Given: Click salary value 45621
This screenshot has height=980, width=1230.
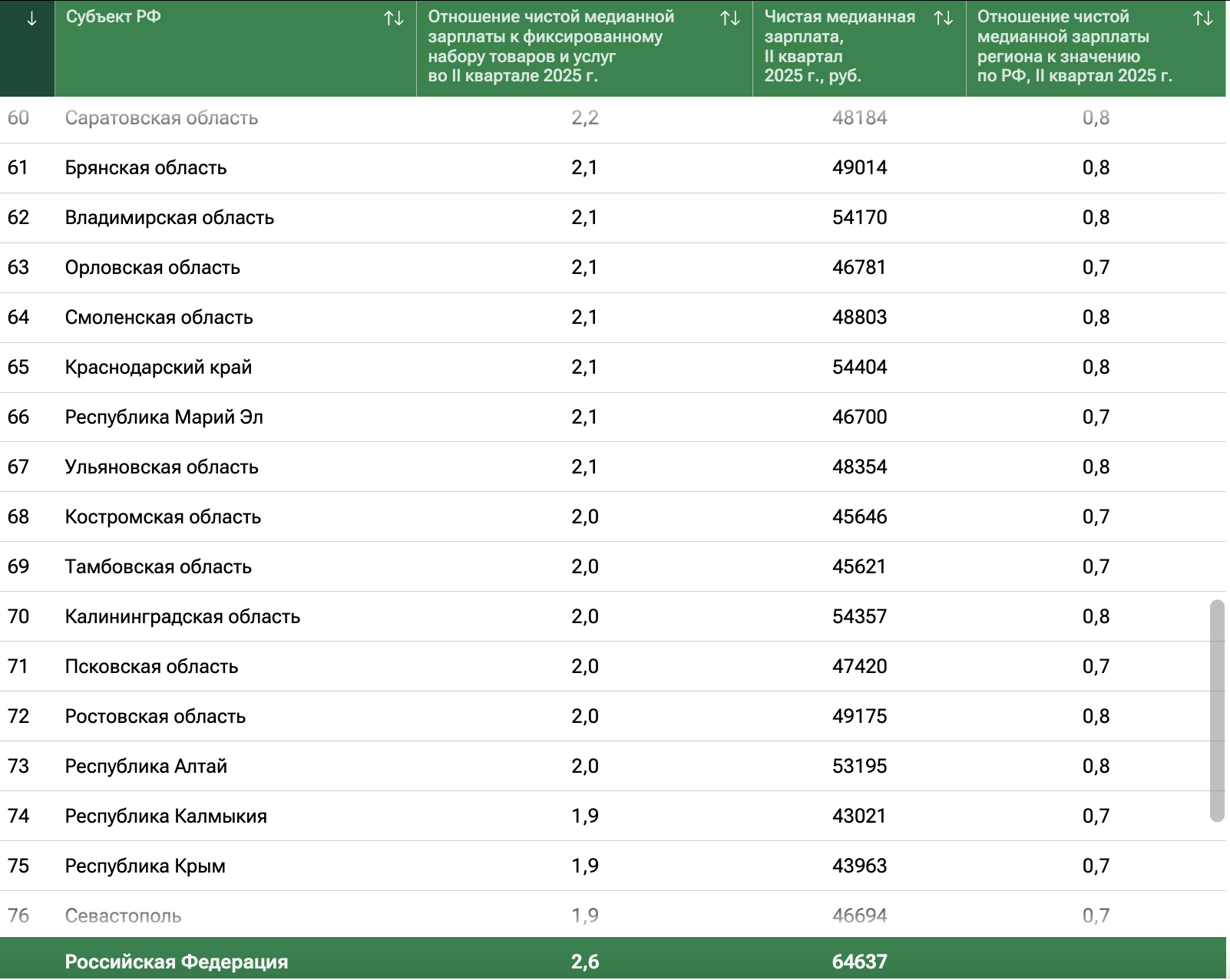Looking at the screenshot, I should (860, 567).
